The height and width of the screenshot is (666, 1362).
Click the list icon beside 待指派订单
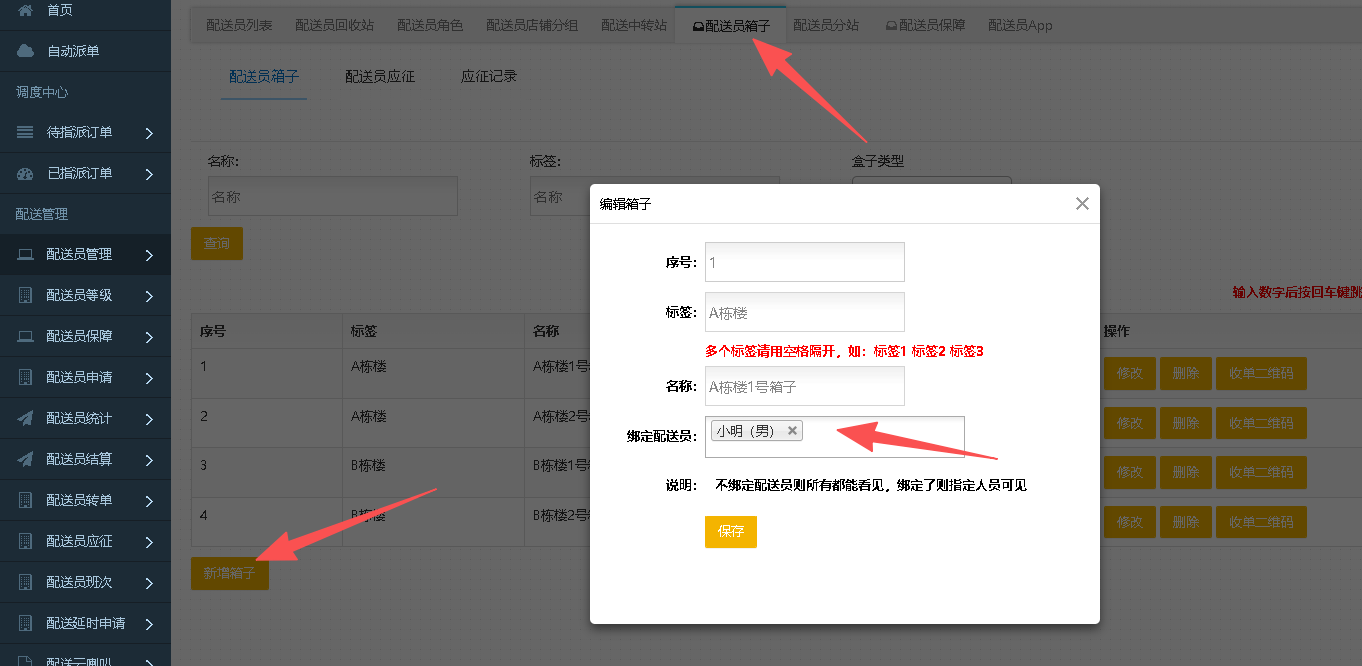point(25,132)
